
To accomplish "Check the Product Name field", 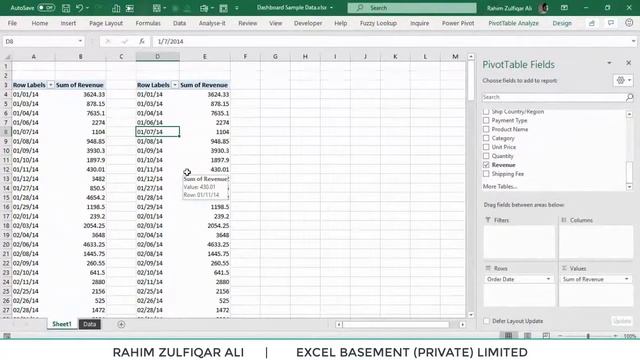I will click(x=486, y=129).
